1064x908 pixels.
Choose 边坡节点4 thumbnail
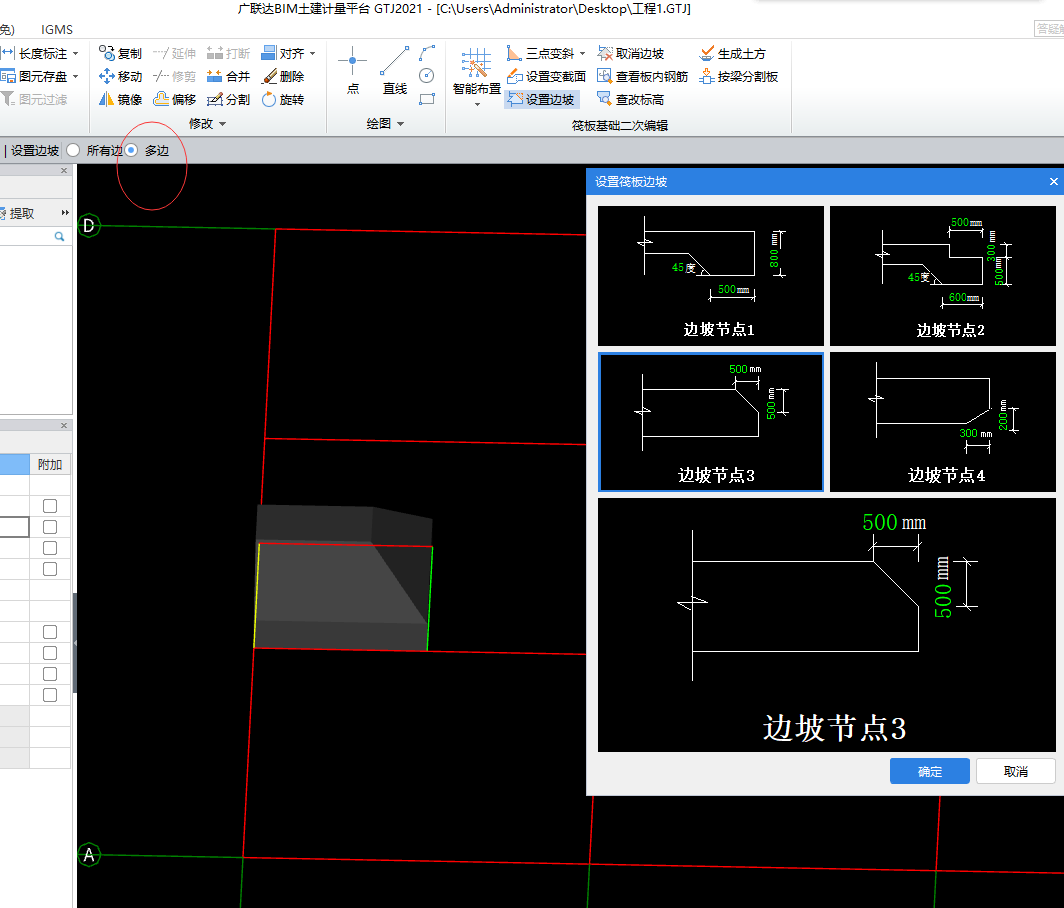click(x=943, y=421)
